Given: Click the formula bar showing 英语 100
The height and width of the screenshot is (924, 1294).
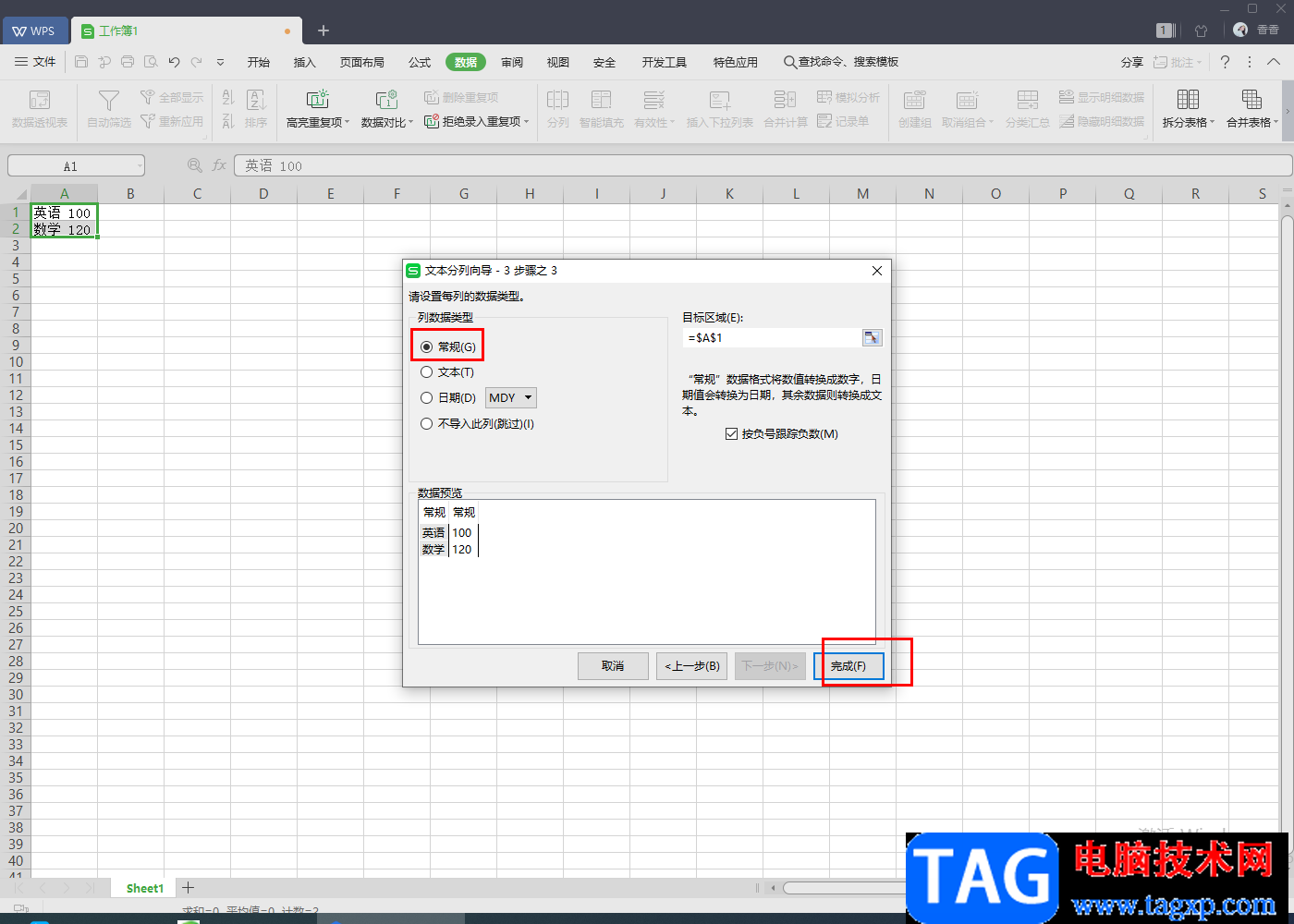Looking at the screenshot, I should [x=763, y=165].
